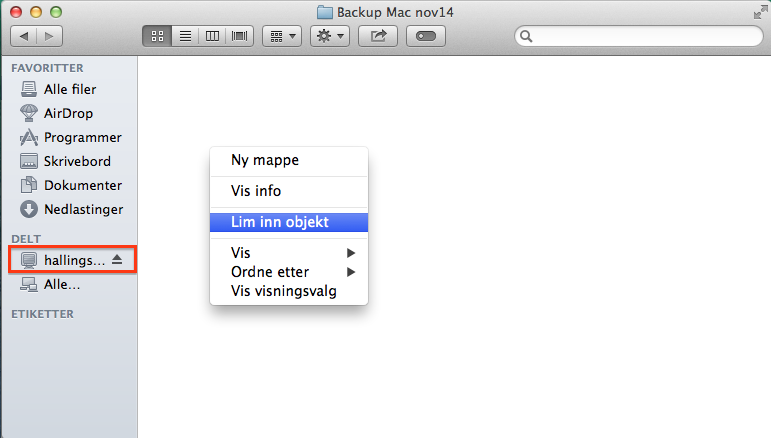Image resolution: width=771 pixels, height=438 pixels.
Task: Select Vis visningsvalg menu entry
Action: [284, 291]
